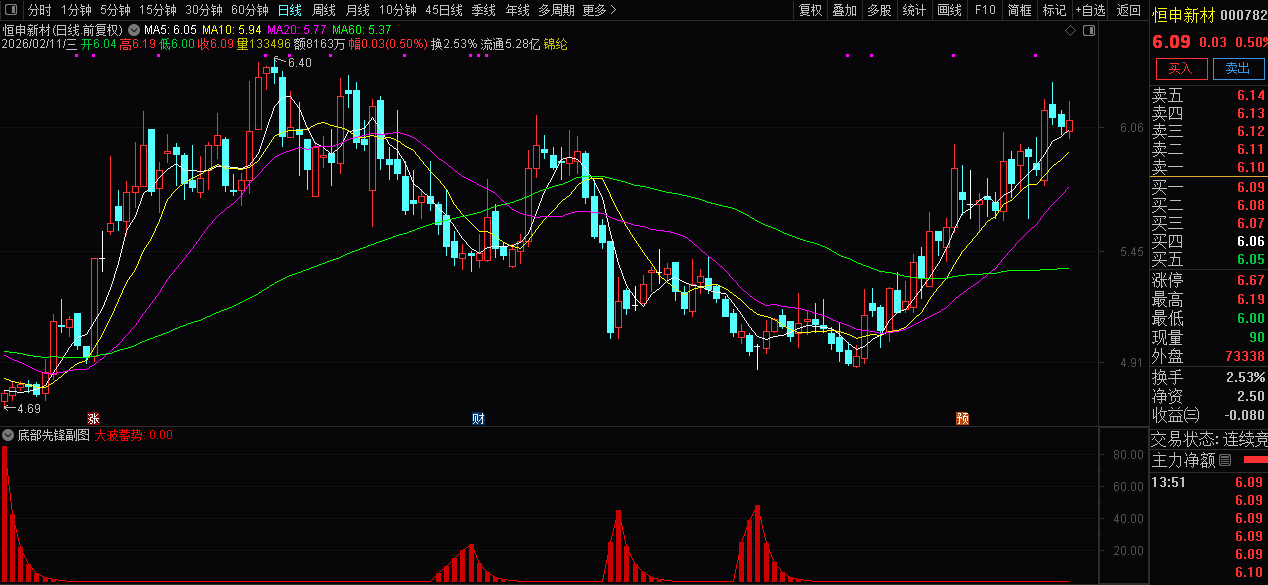Click the 财 event marker on timeline
Viewport: 1268px width, 585px height.
[x=478, y=418]
